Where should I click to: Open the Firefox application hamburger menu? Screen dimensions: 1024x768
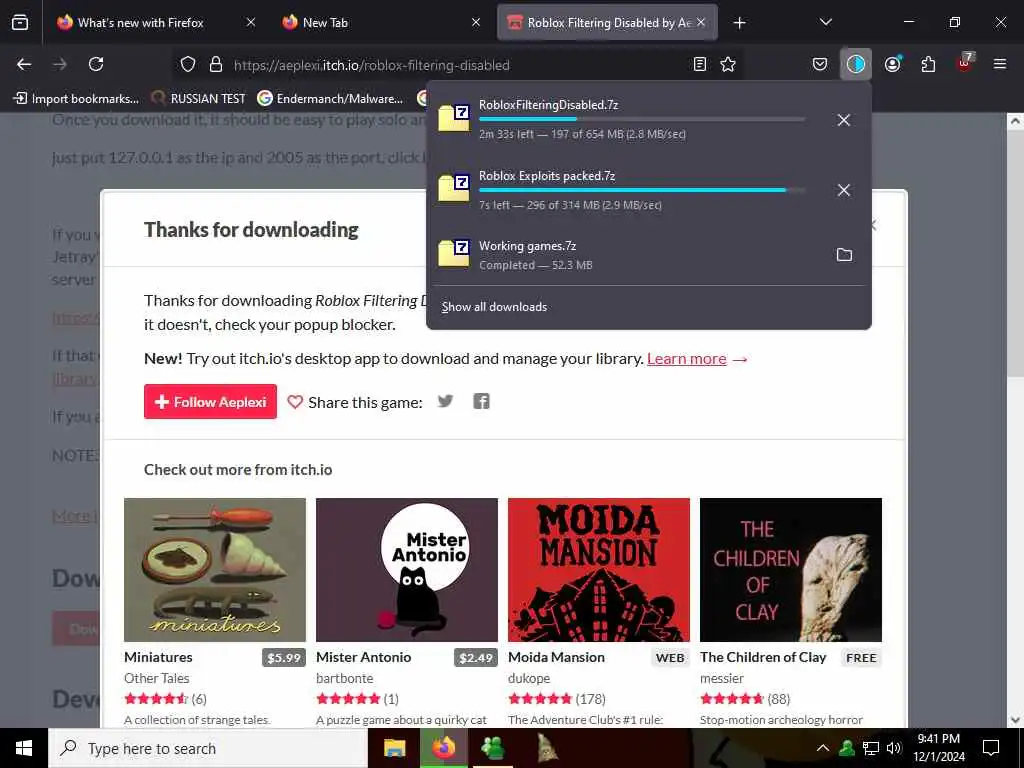pos(999,64)
